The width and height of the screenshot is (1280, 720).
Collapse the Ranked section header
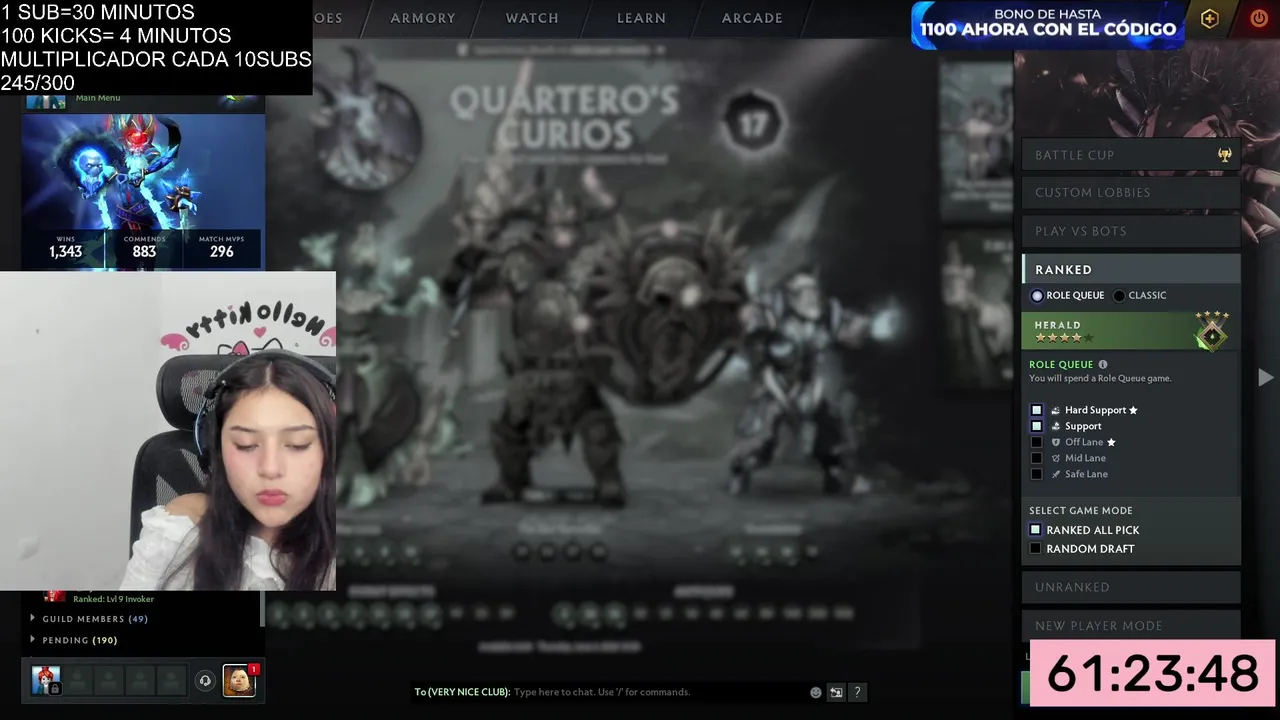[x=1131, y=270]
